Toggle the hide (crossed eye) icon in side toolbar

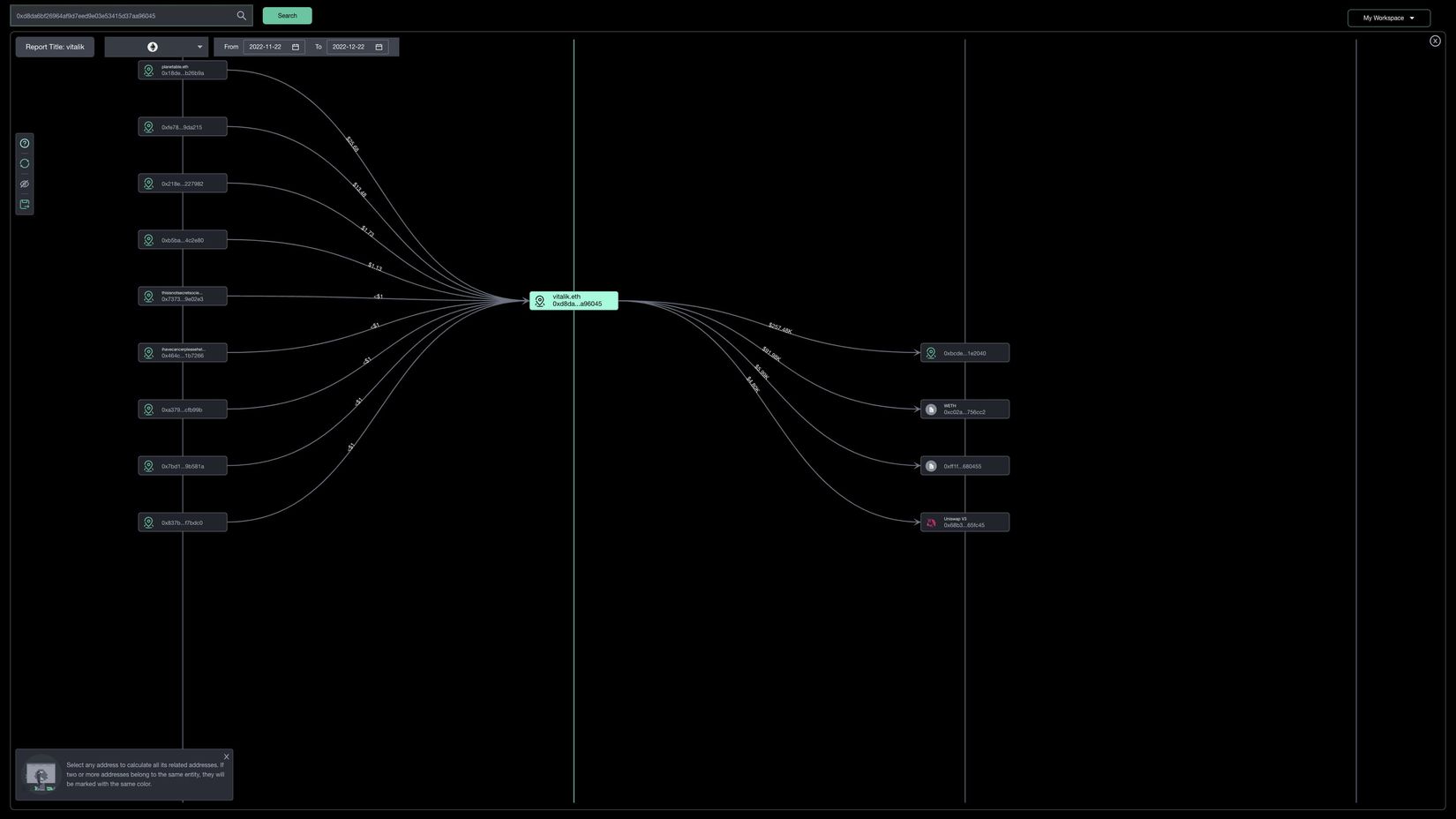coord(25,184)
